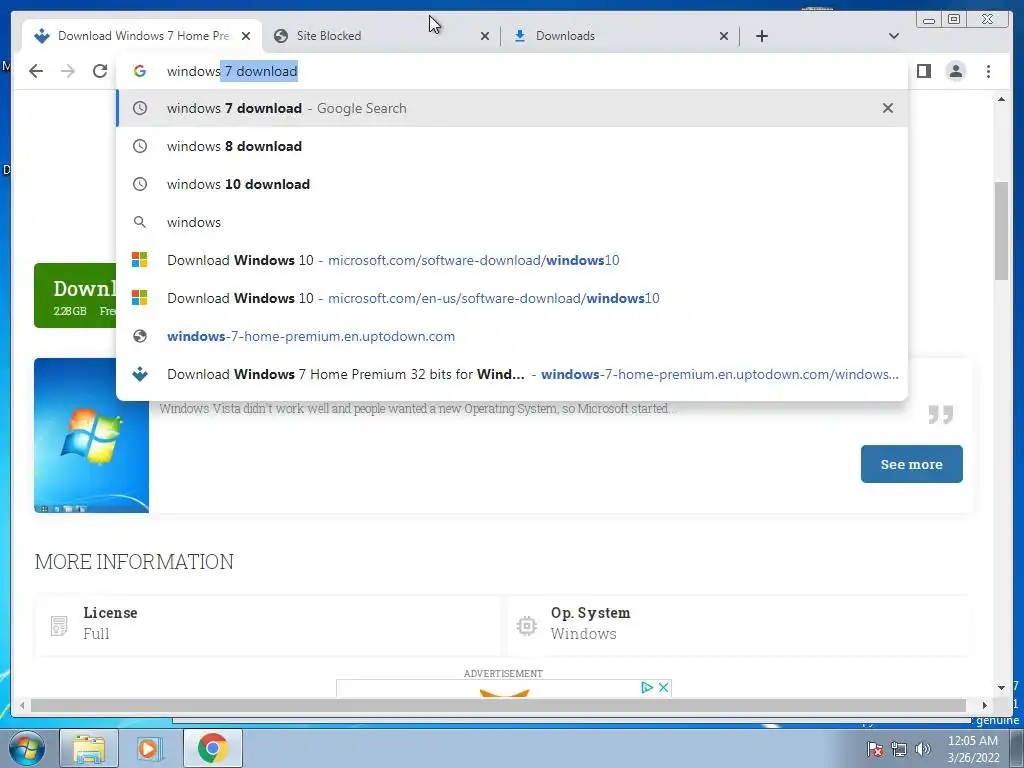
Task: Select the windows 8 download suggestion
Action: [x=511, y=146]
